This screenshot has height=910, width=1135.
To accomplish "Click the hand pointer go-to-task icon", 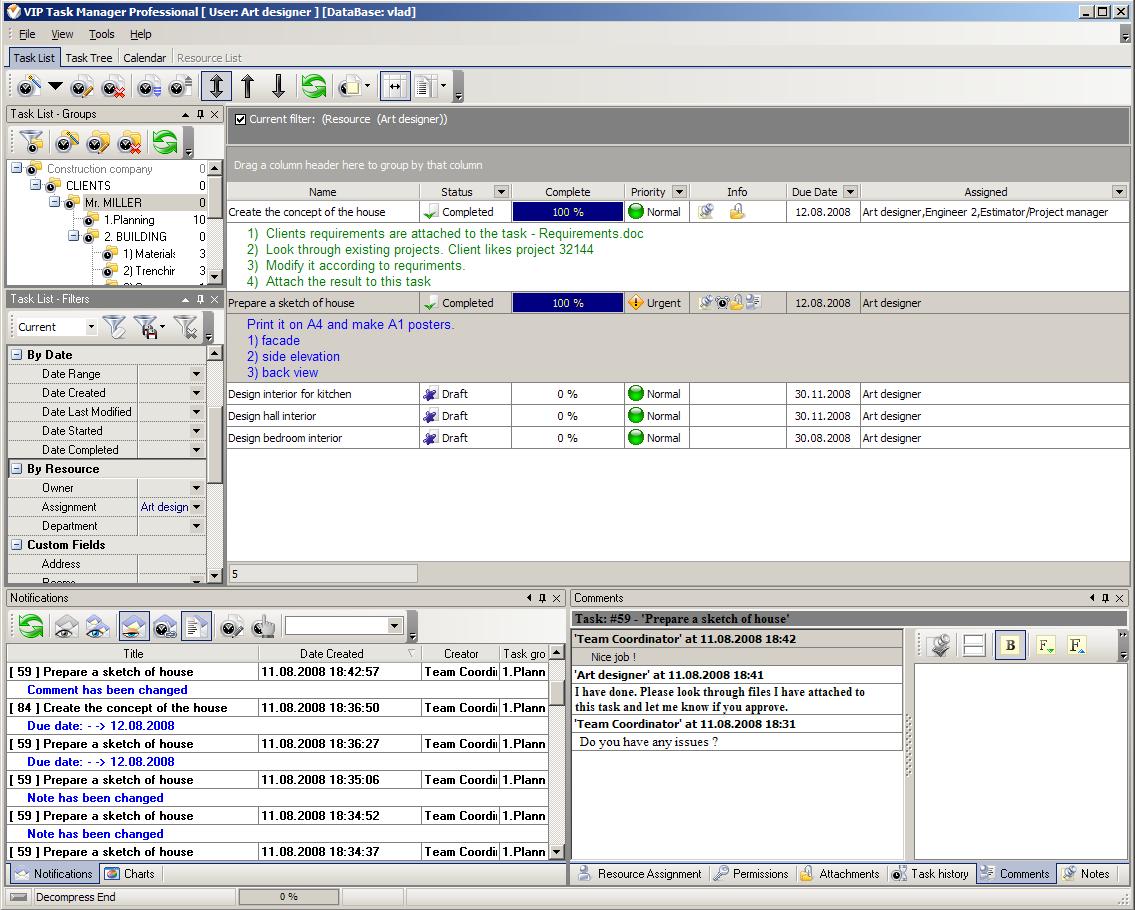I will pyautogui.click(x=263, y=625).
